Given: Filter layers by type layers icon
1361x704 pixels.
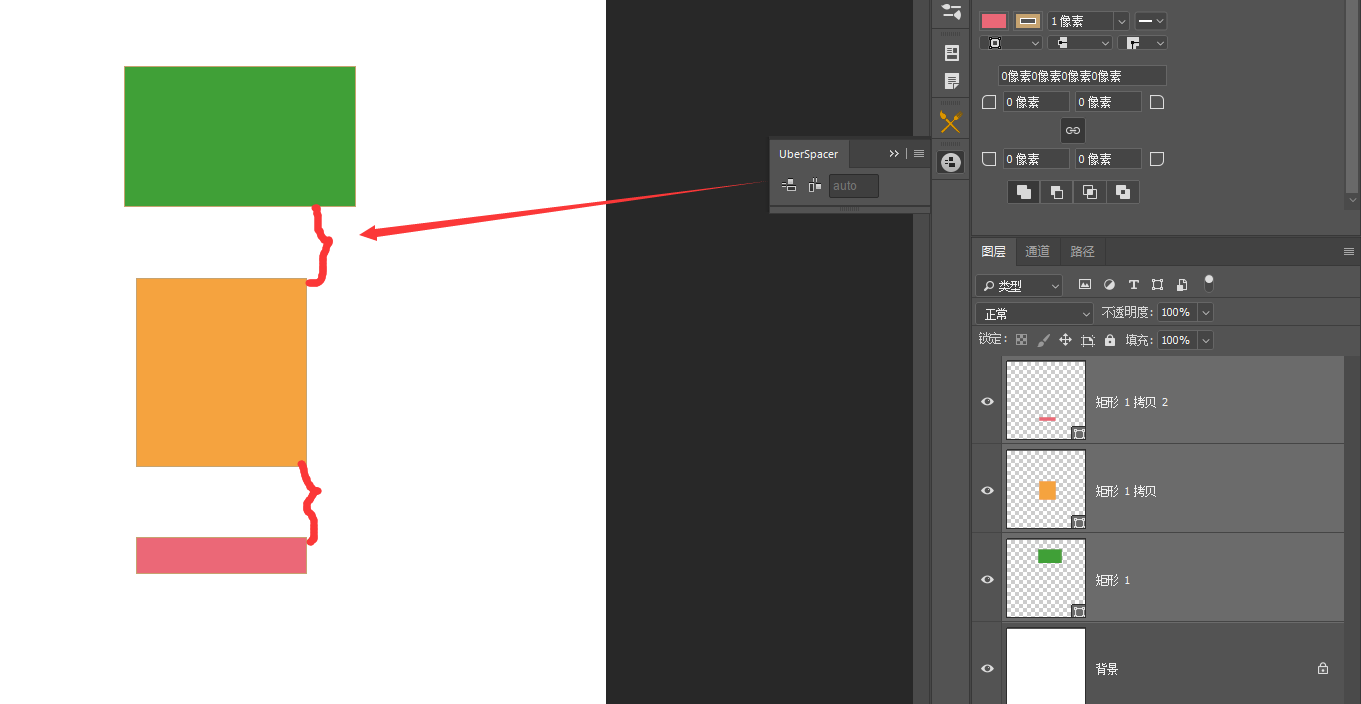Looking at the screenshot, I should tap(1134, 285).
